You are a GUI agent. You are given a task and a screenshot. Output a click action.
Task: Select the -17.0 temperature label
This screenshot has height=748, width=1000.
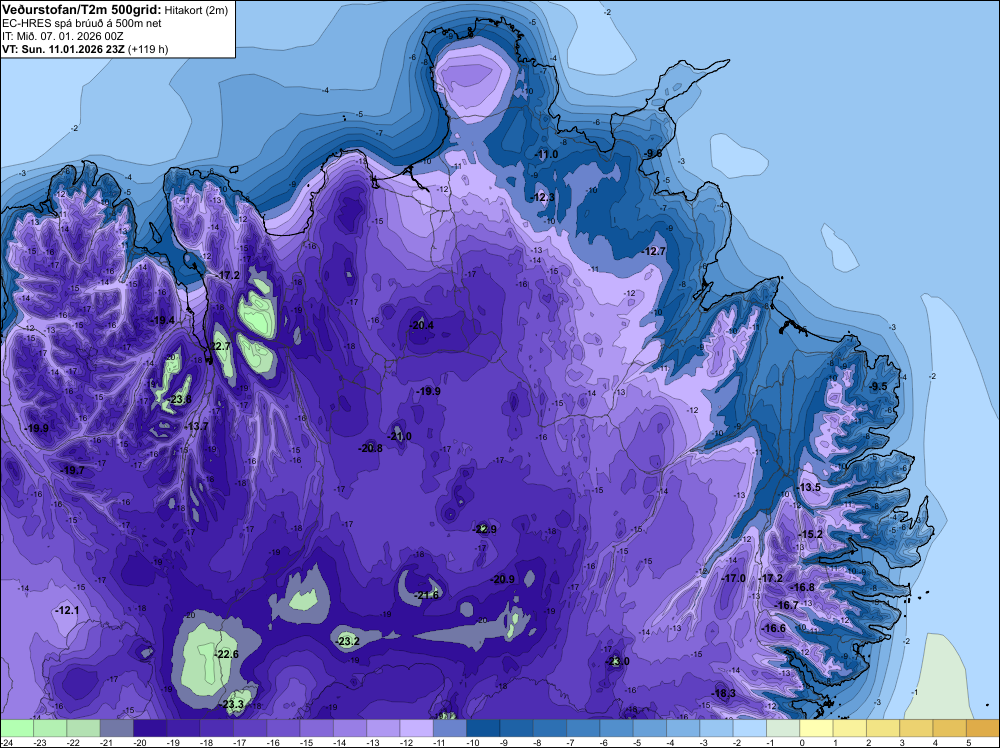pos(733,578)
